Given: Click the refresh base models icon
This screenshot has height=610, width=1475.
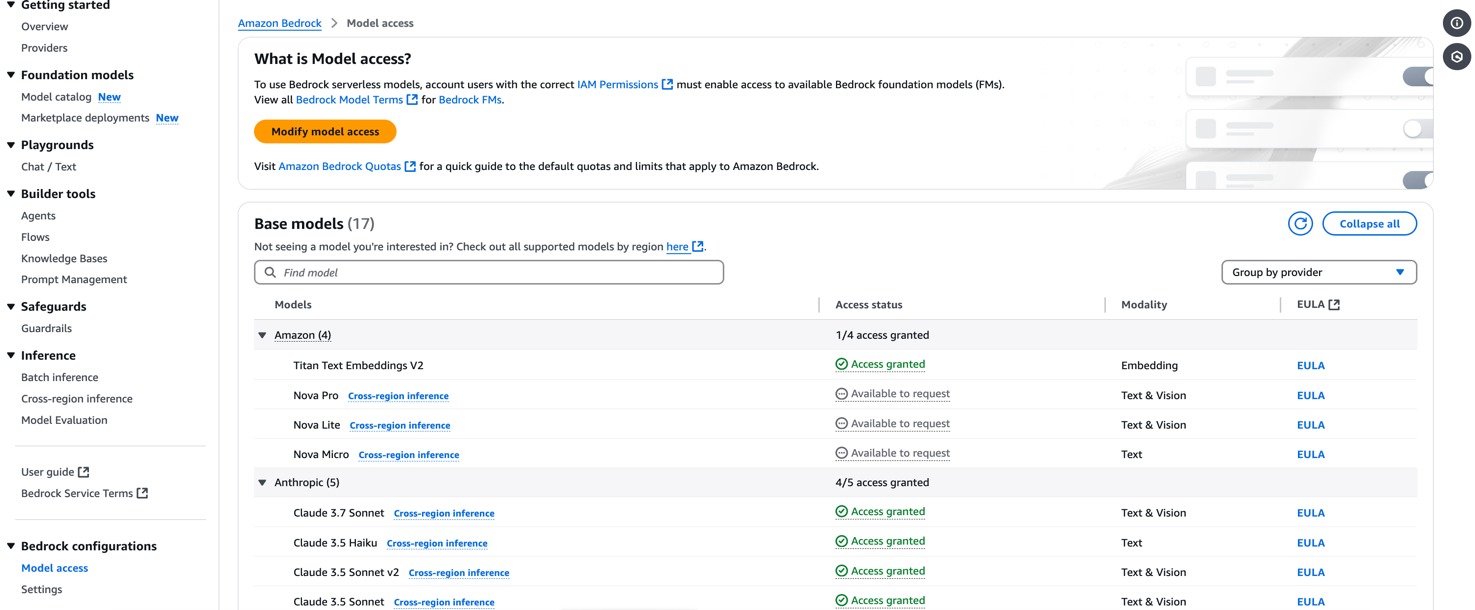Looking at the screenshot, I should 1300,224.
